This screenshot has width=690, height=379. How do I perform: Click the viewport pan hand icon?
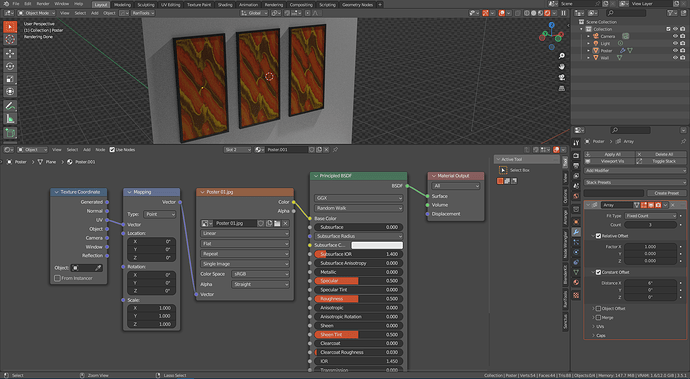pos(562,66)
